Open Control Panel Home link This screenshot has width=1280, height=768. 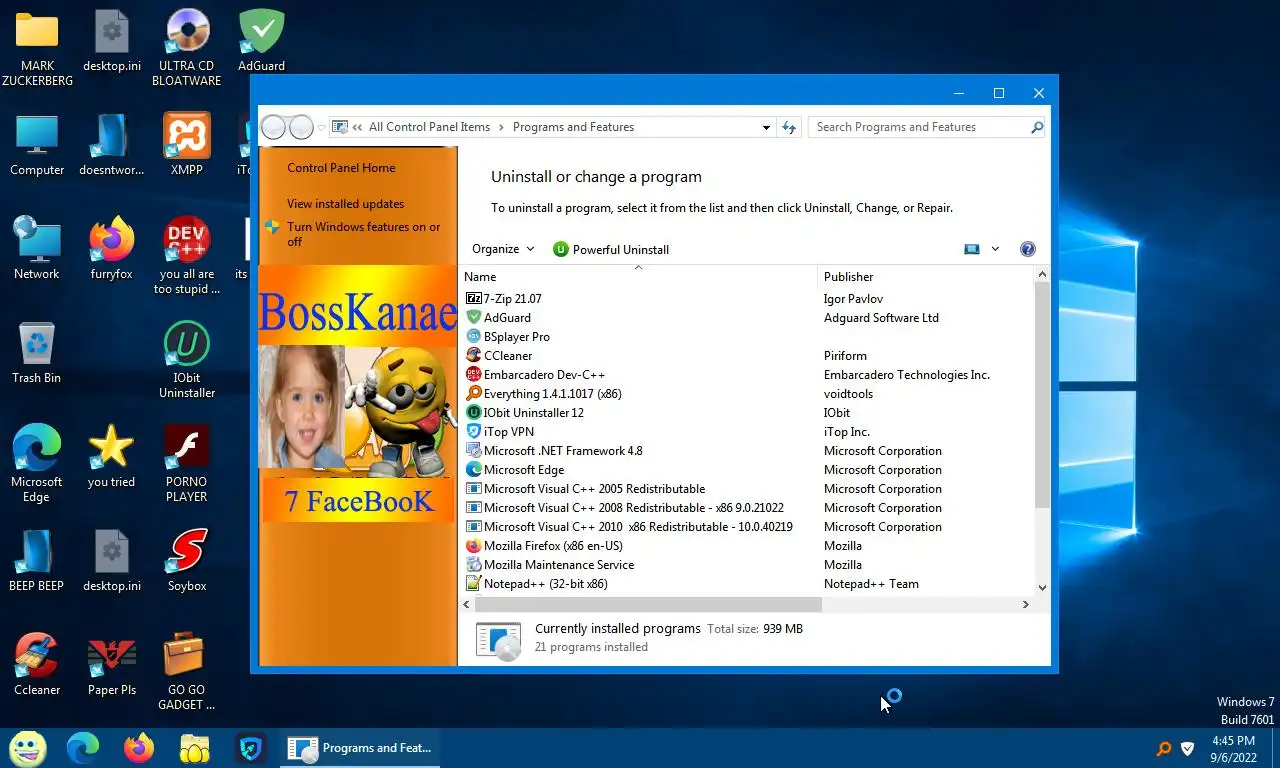(x=341, y=168)
